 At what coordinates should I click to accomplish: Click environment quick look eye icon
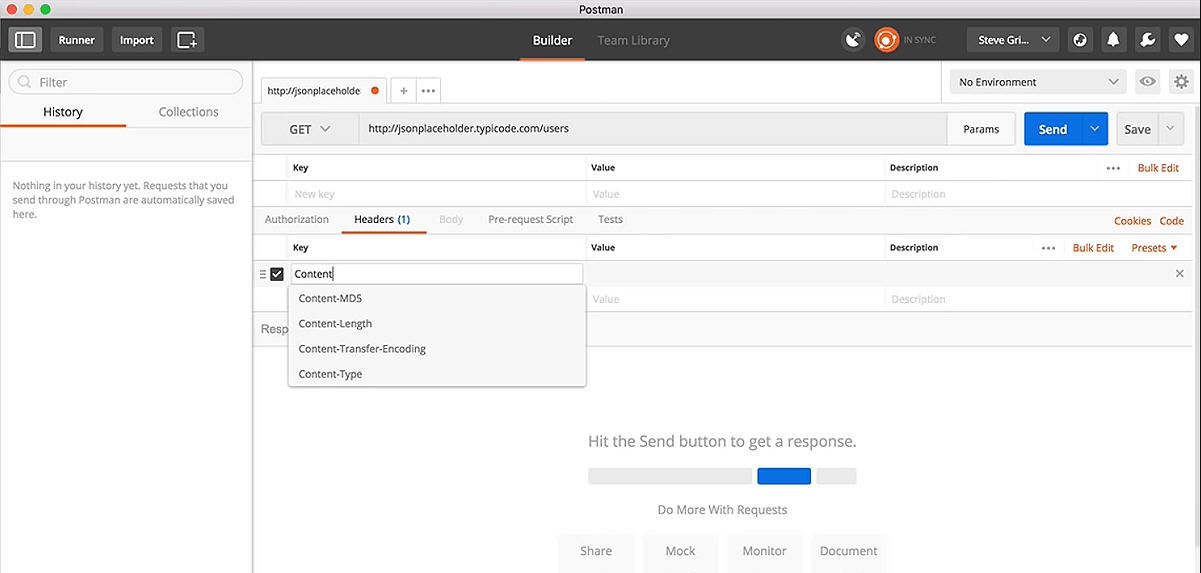pos(1147,82)
